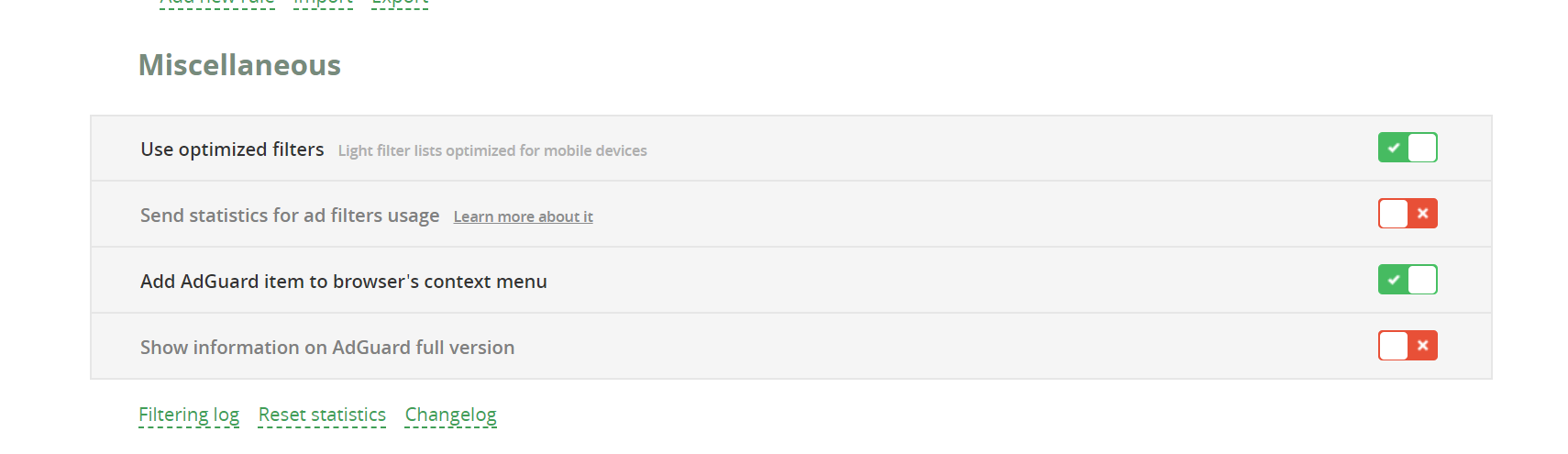Turn off AdGuard browser context menu item
The image size is (1568, 454).
tap(1408, 280)
